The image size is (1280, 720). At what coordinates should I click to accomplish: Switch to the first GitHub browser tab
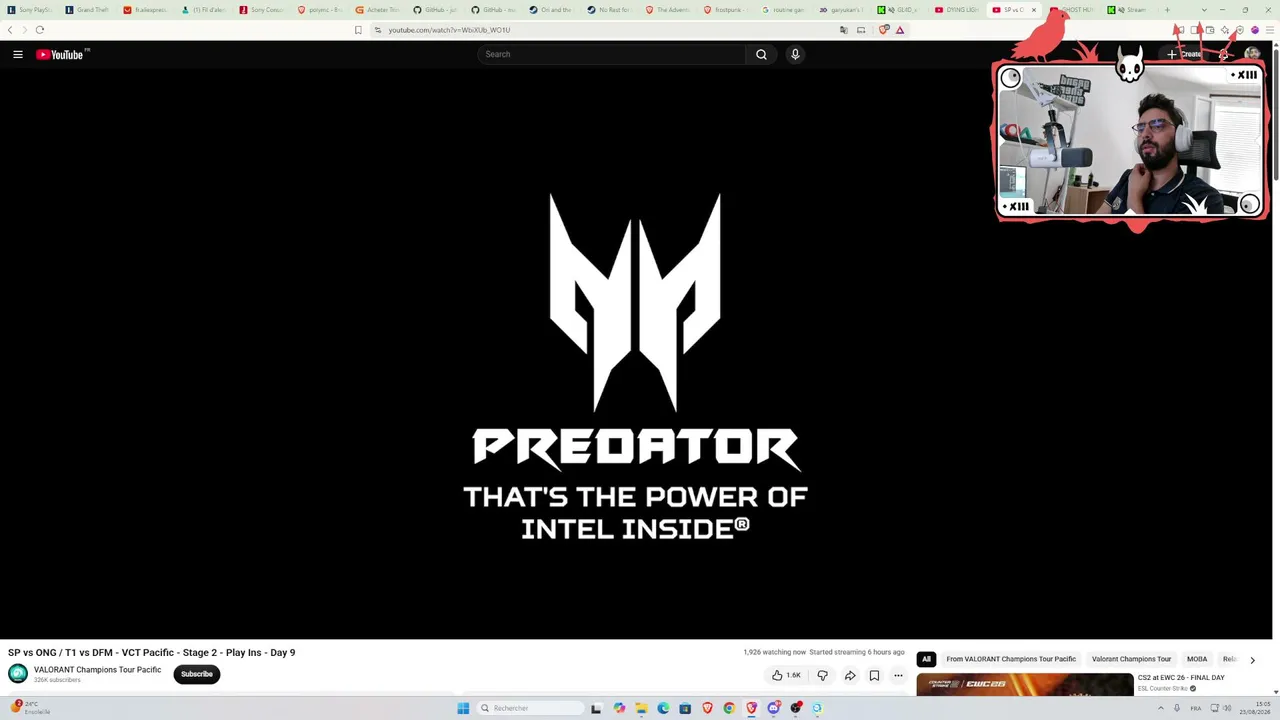tap(436, 10)
